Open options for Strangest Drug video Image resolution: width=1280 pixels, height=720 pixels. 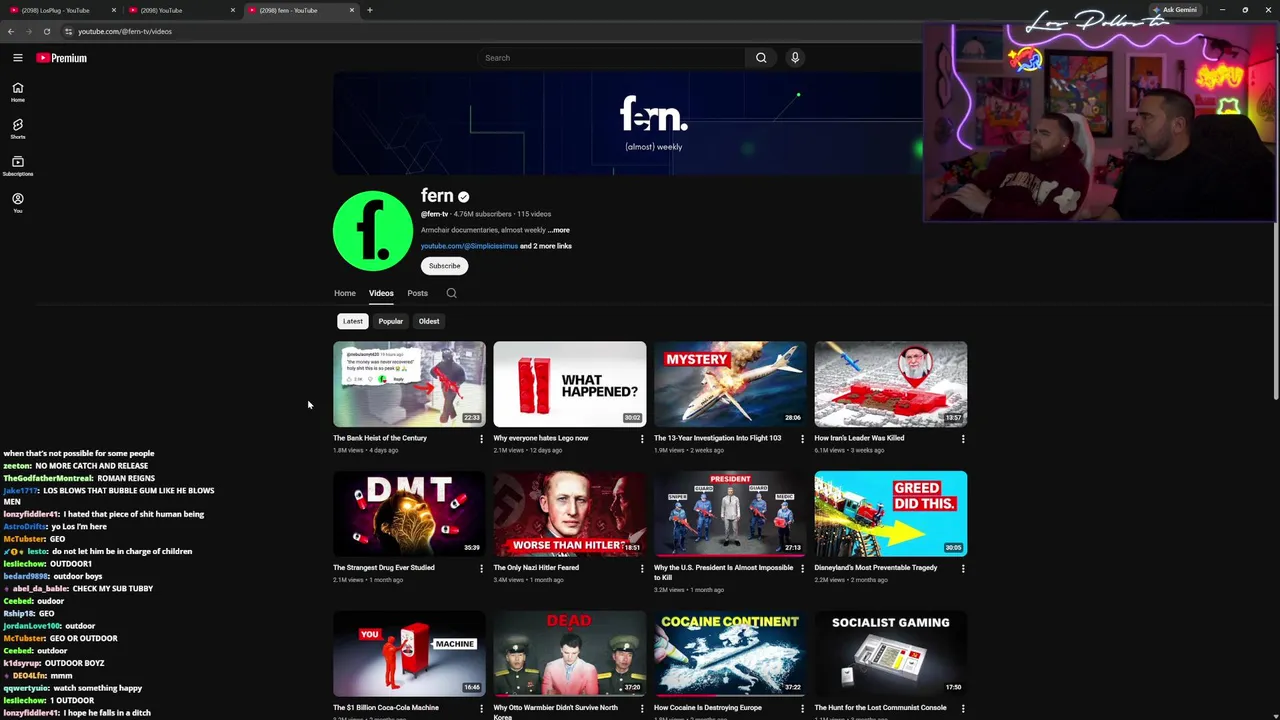pos(481,568)
